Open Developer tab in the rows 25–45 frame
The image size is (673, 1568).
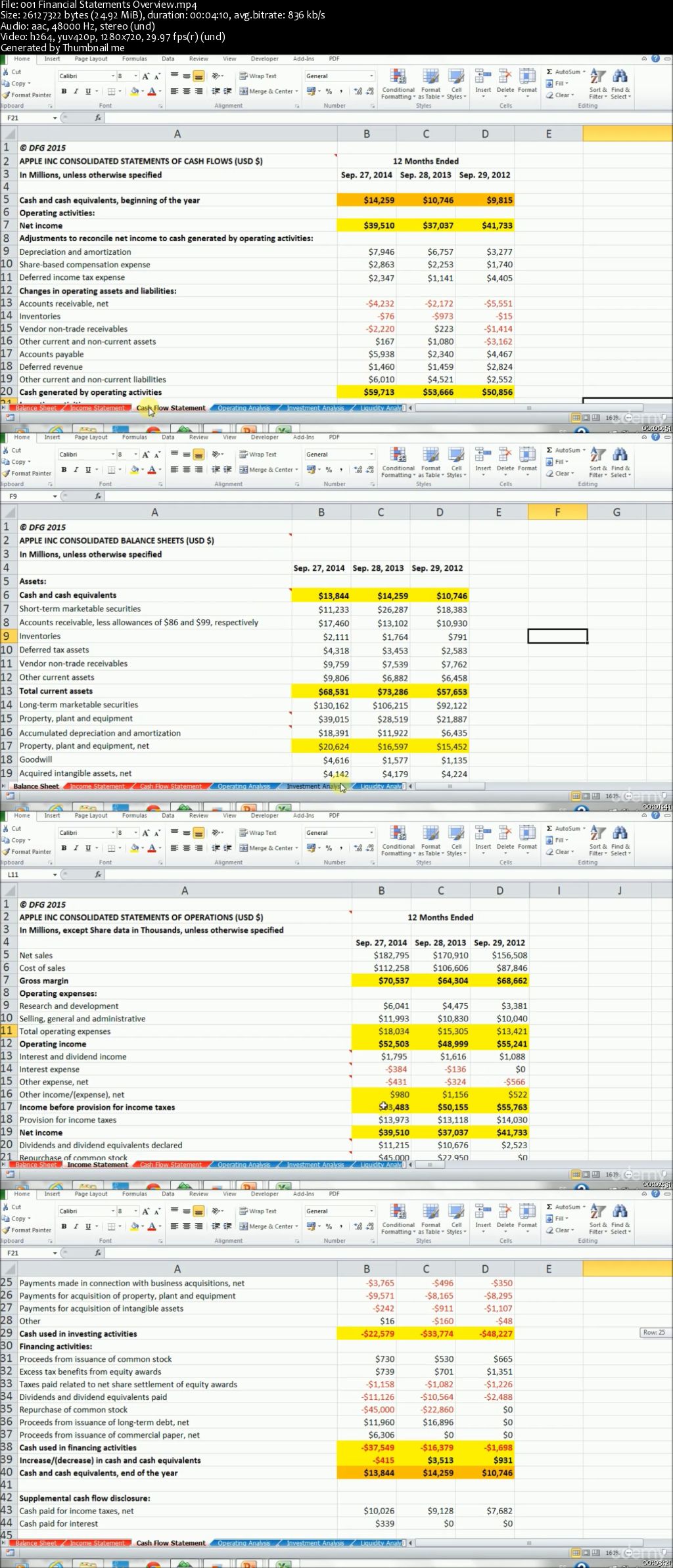pos(264,1194)
